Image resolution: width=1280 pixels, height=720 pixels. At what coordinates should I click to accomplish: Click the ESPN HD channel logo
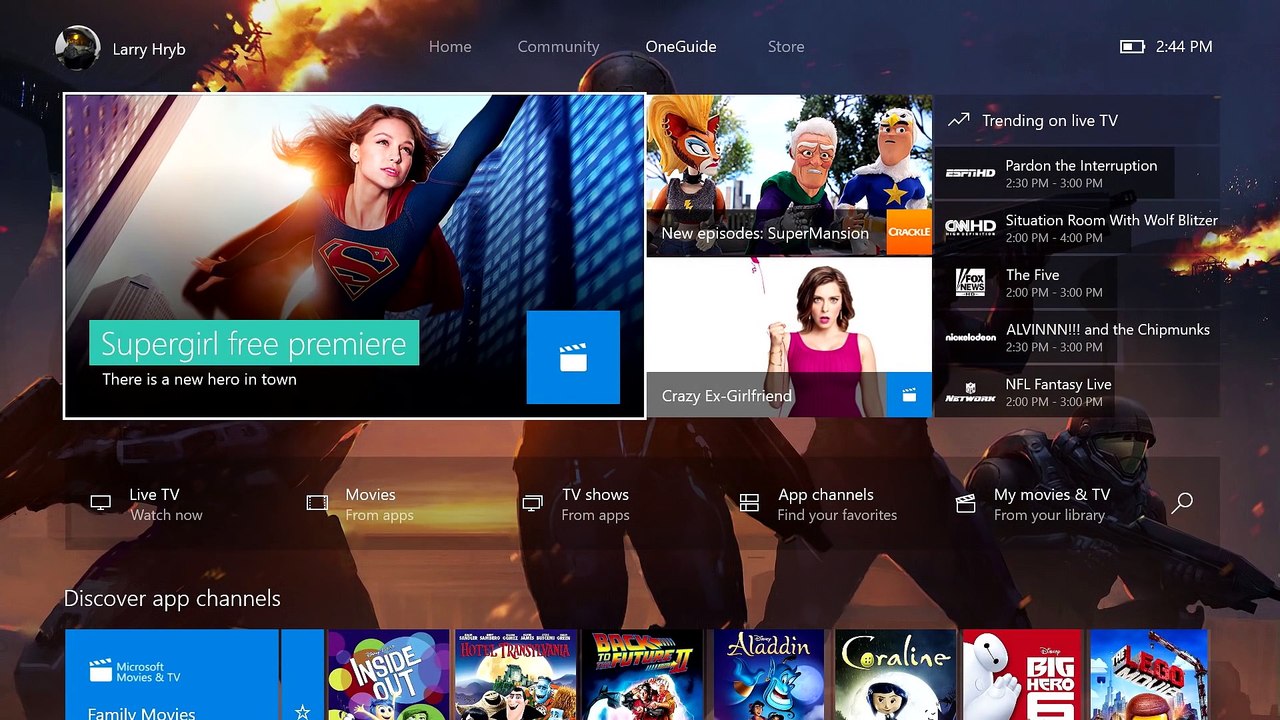[971, 173]
